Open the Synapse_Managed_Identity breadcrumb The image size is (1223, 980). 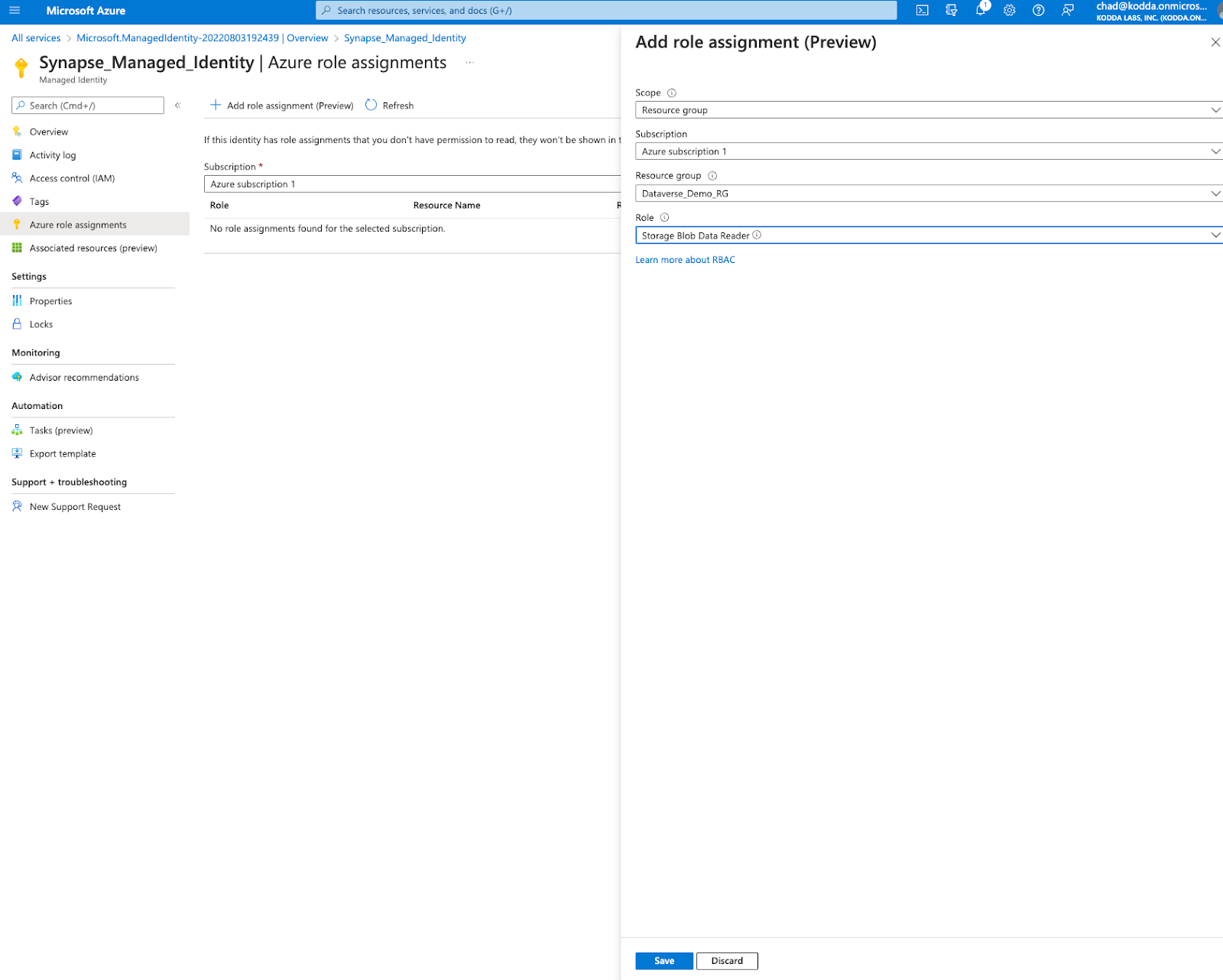pyautogui.click(x=405, y=38)
